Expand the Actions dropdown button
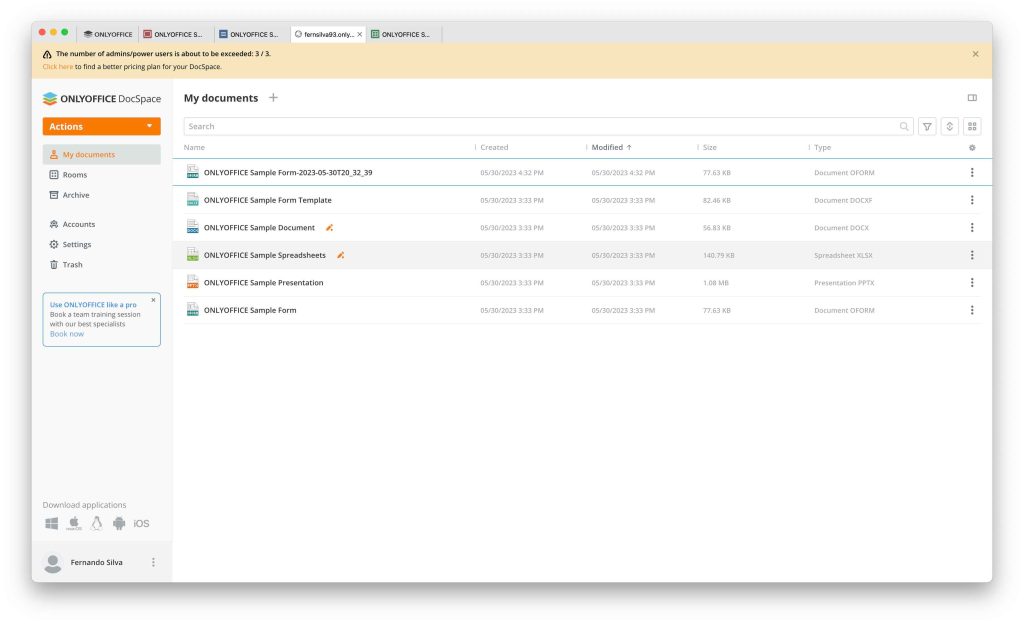 (x=101, y=127)
